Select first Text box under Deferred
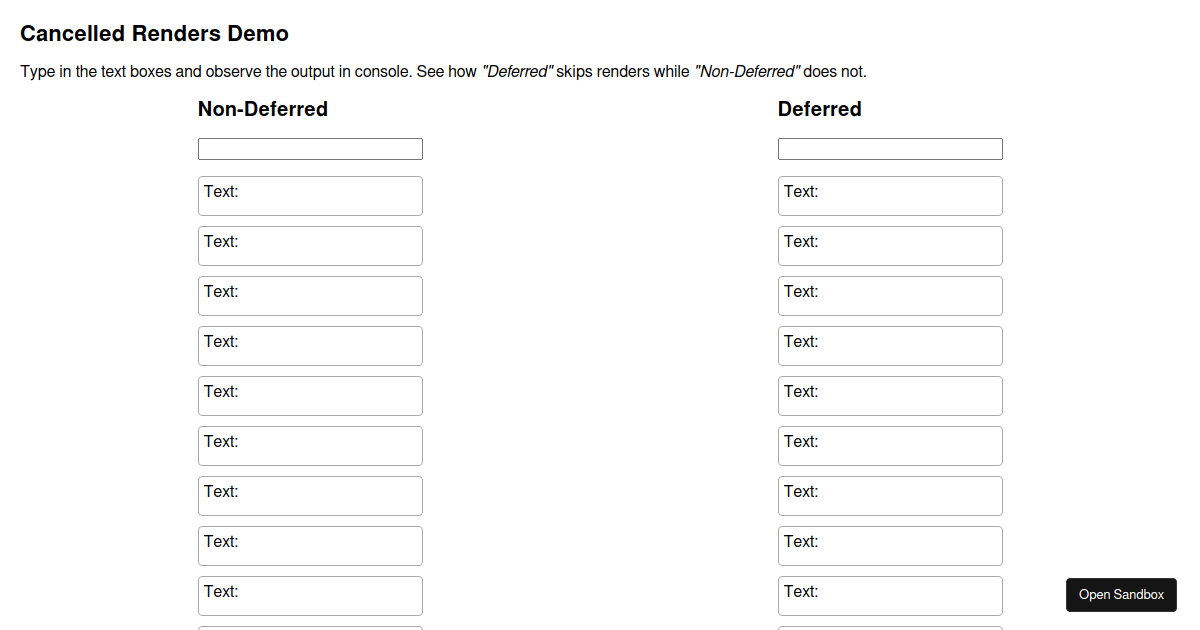1200x630 pixels. pos(890,196)
